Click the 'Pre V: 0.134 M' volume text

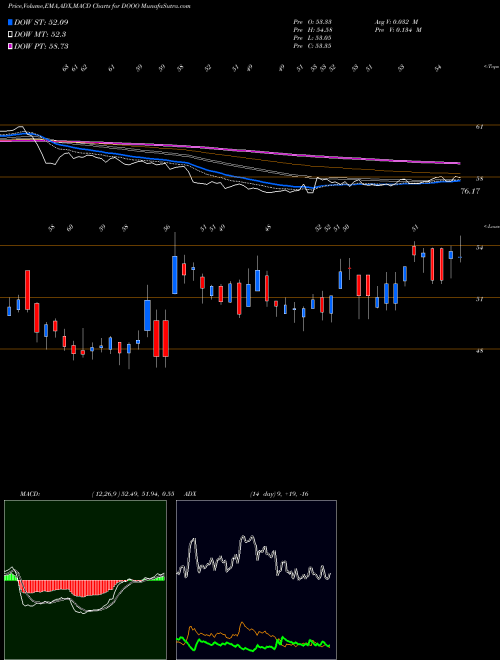[x=398, y=30]
